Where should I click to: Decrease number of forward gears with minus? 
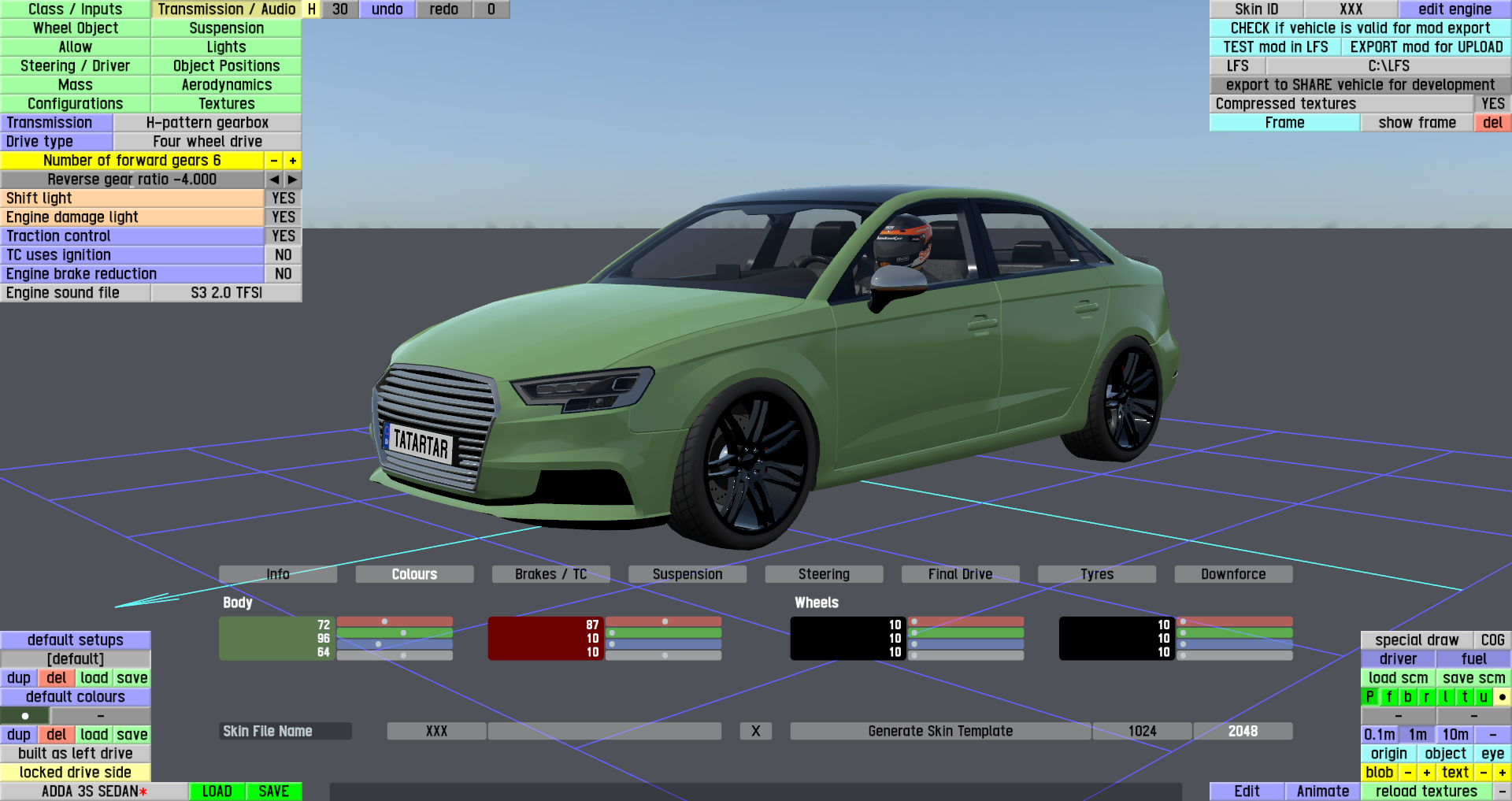274,161
